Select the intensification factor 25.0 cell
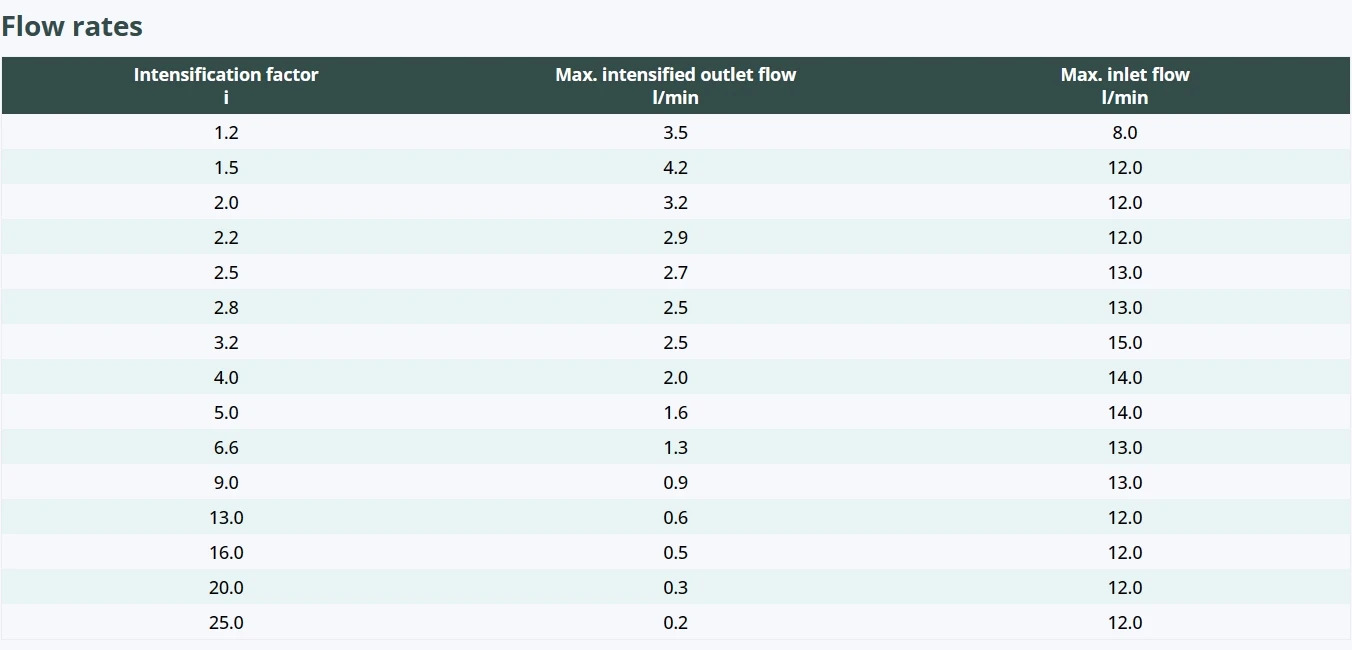 tap(226, 623)
